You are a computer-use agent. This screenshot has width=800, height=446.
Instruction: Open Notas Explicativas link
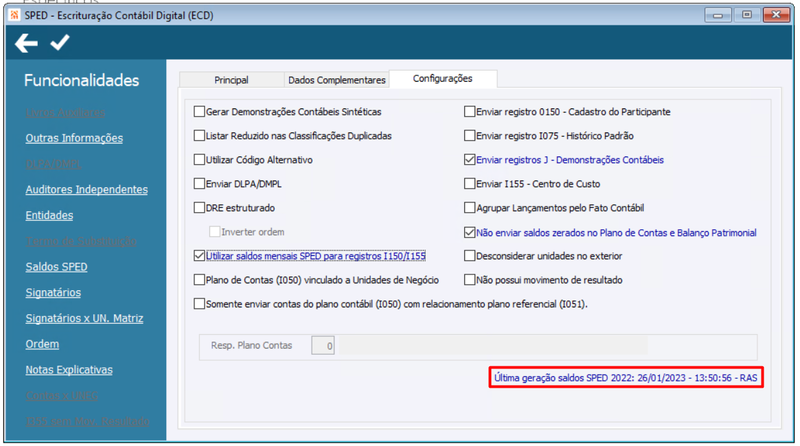[x=69, y=370]
